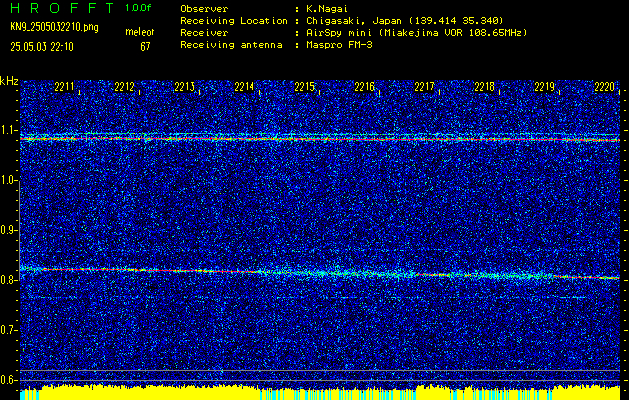
Task: Click the meteor count label
Action: tap(140, 32)
